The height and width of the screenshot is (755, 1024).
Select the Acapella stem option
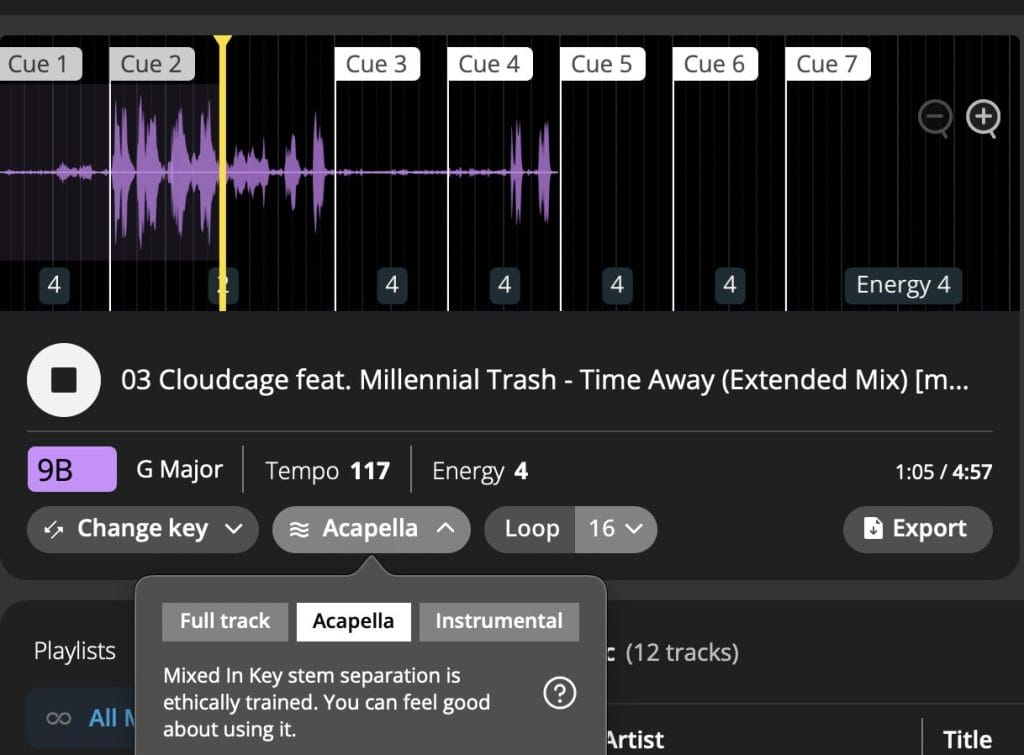pos(353,621)
